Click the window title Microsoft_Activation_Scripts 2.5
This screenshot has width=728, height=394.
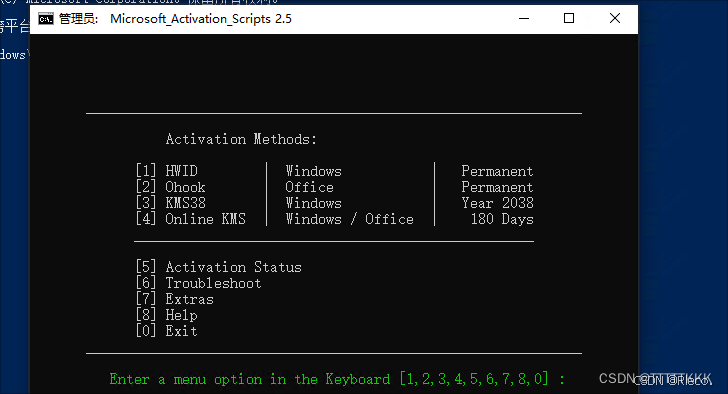(x=201, y=19)
